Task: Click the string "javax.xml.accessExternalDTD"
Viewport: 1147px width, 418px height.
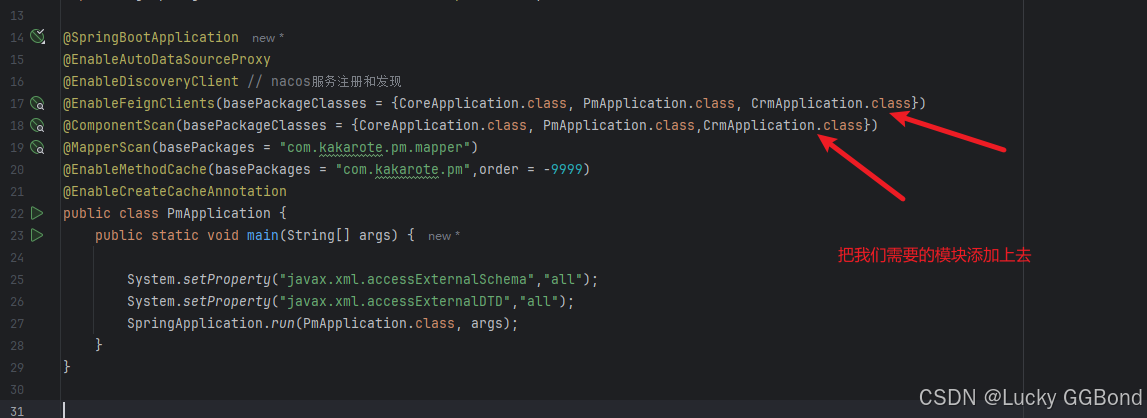Action: [395, 301]
